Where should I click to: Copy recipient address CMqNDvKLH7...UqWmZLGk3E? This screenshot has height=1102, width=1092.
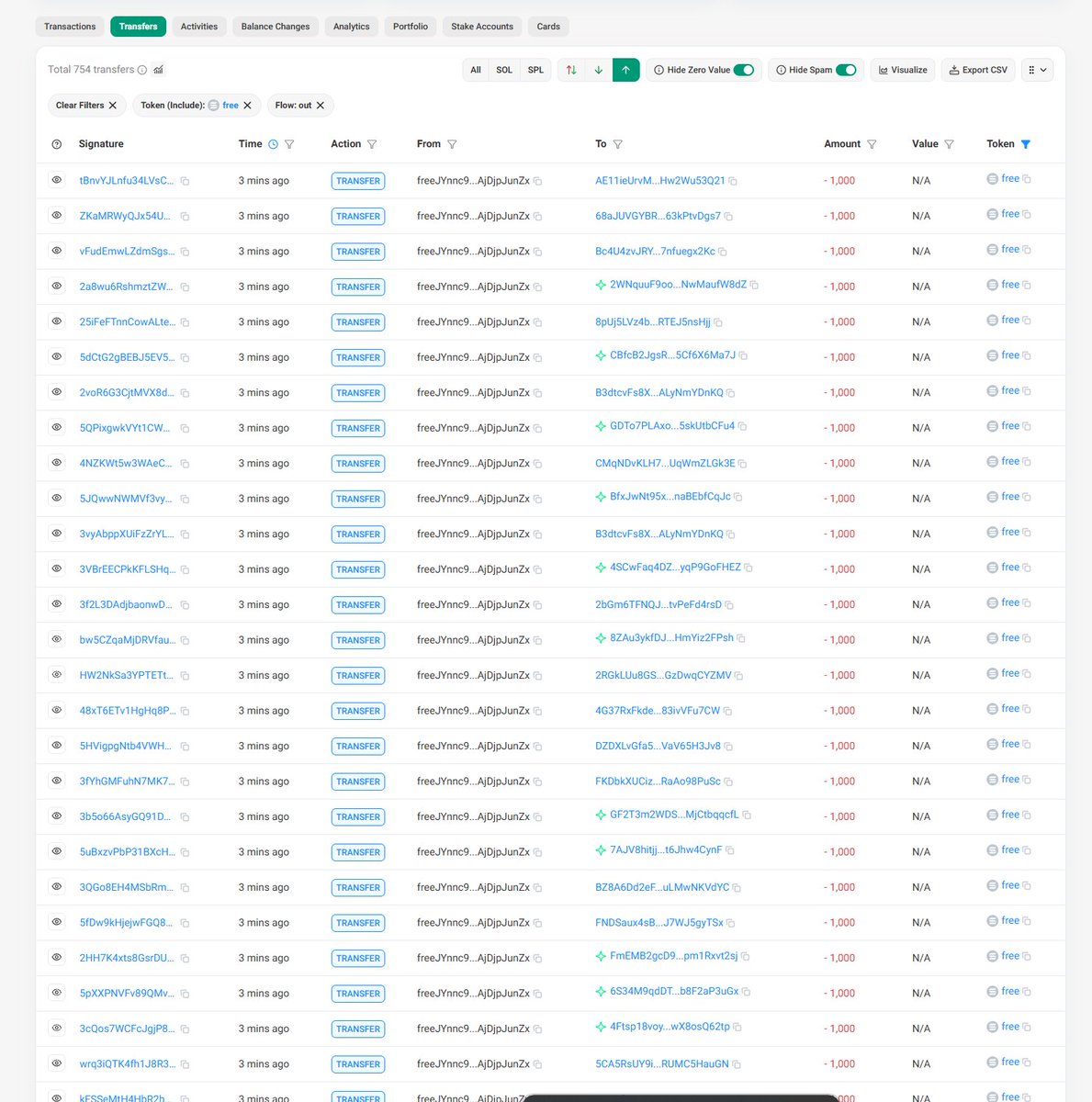[742, 464]
